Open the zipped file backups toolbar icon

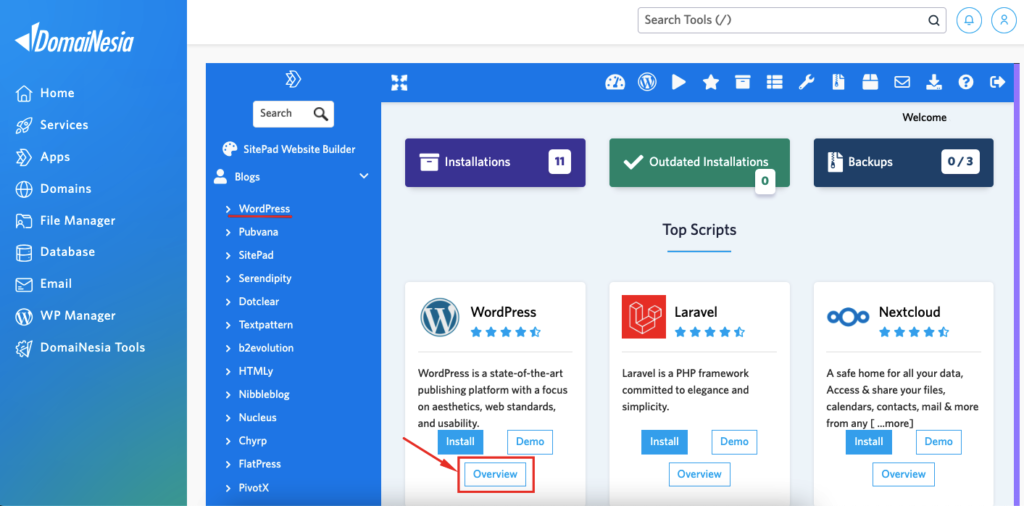[x=839, y=82]
